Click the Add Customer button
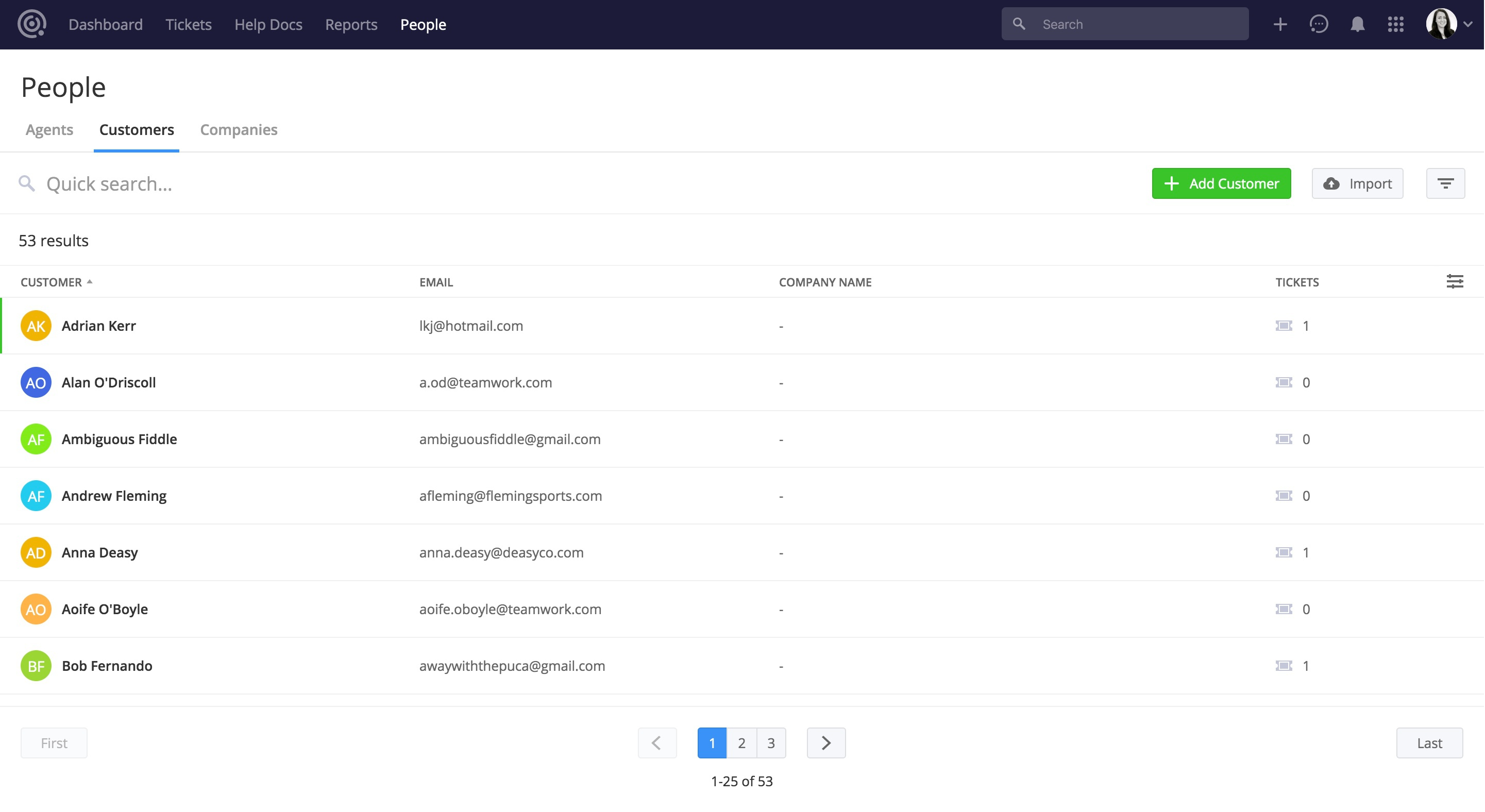 (x=1221, y=183)
